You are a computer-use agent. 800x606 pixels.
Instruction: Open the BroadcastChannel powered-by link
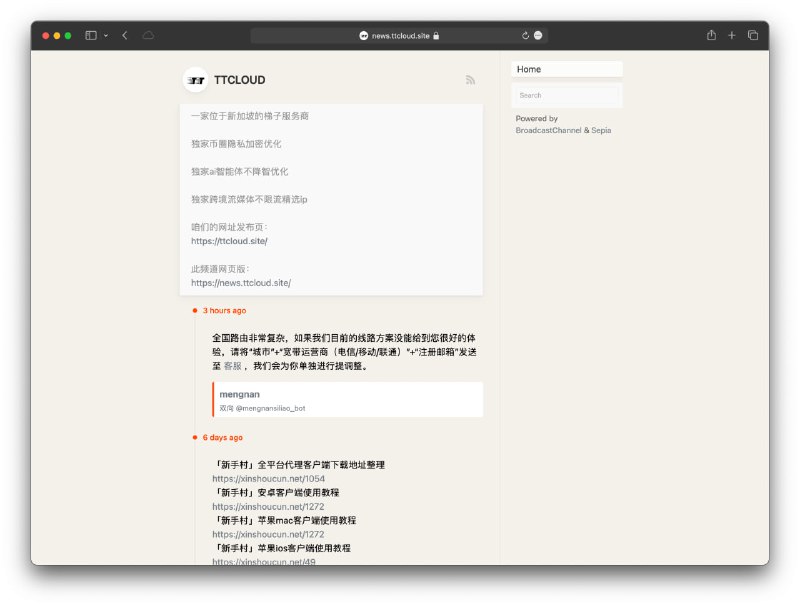(x=547, y=130)
